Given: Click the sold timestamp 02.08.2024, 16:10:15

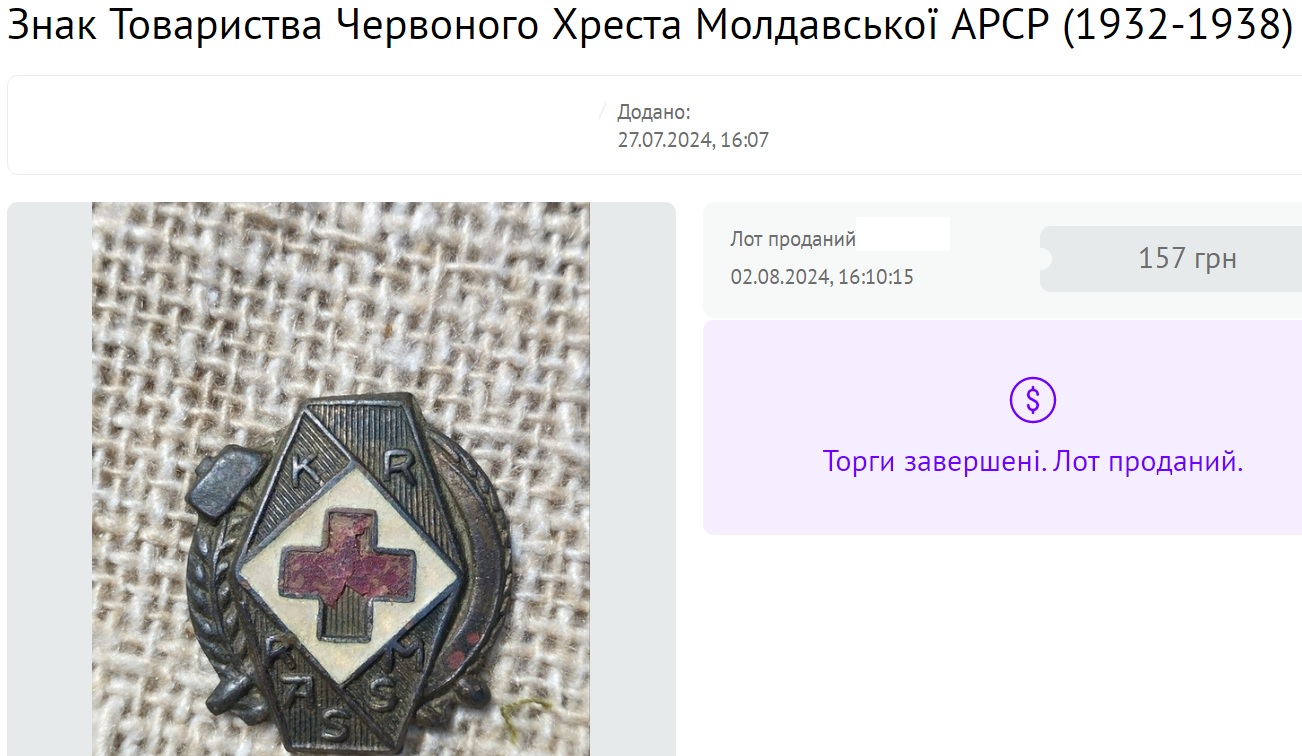Looking at the screenshot, I should [822, 277].
